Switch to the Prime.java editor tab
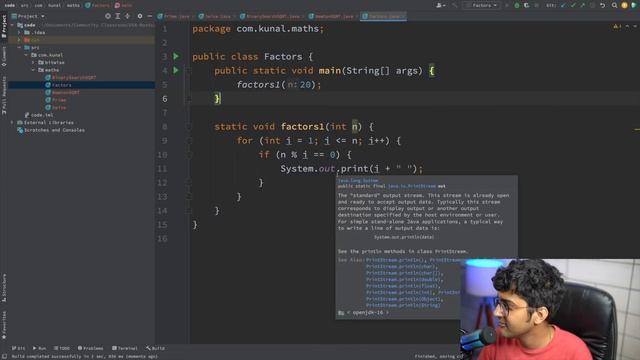The image size is (640, 360). [x=176, y=16]
